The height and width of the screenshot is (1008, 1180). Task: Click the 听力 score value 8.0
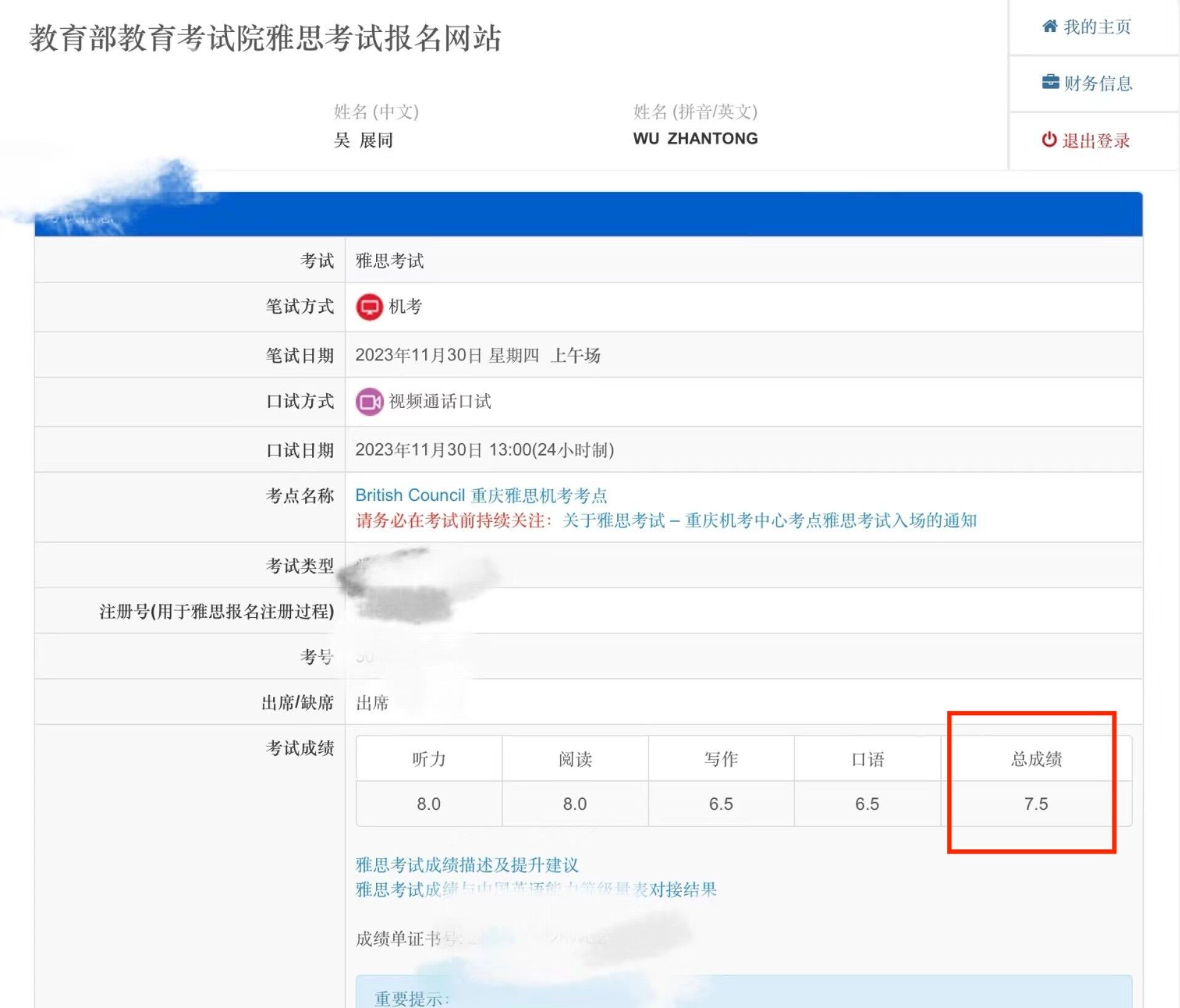[428, 804]
